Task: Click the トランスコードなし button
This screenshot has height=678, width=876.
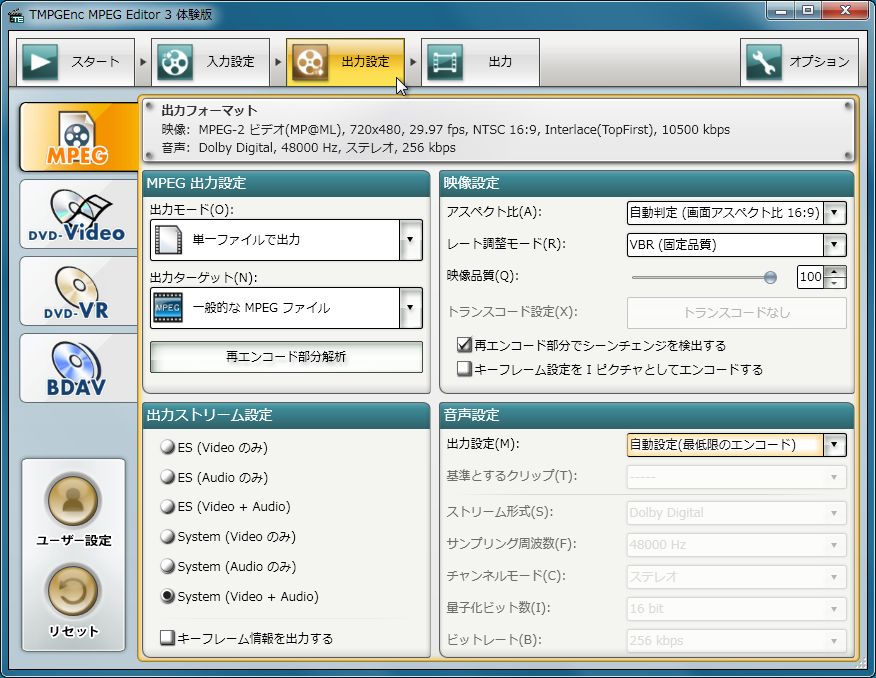Action: tap(737, 313)
